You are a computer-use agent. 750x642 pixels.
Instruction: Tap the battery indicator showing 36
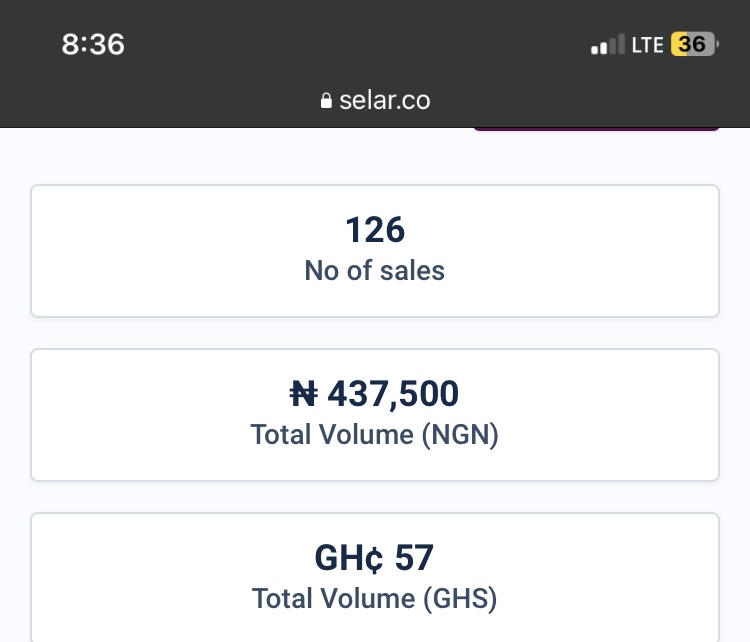click(692, 44)
